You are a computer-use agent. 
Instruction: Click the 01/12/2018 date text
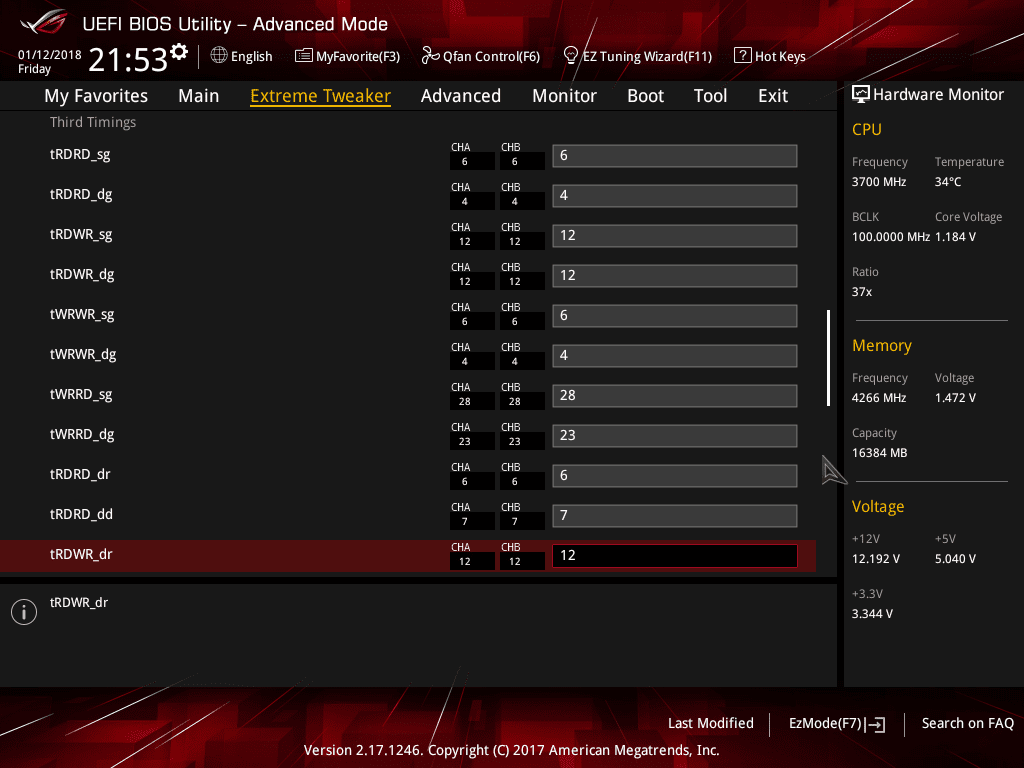pyautogui.click(x=50, y=55)
